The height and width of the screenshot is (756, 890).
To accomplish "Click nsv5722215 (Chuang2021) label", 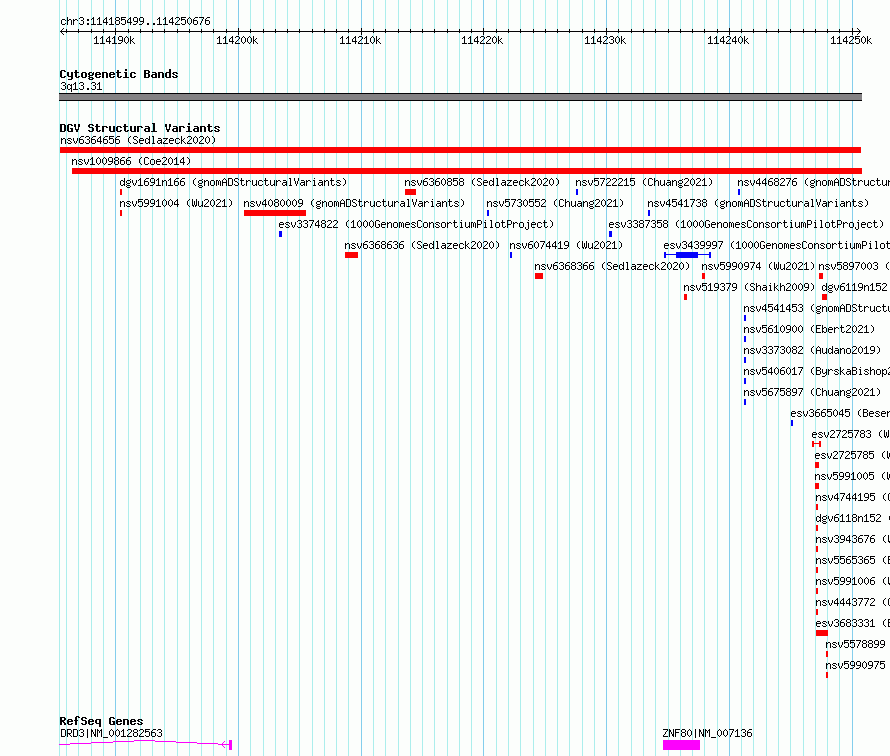I will click(644, 182).
